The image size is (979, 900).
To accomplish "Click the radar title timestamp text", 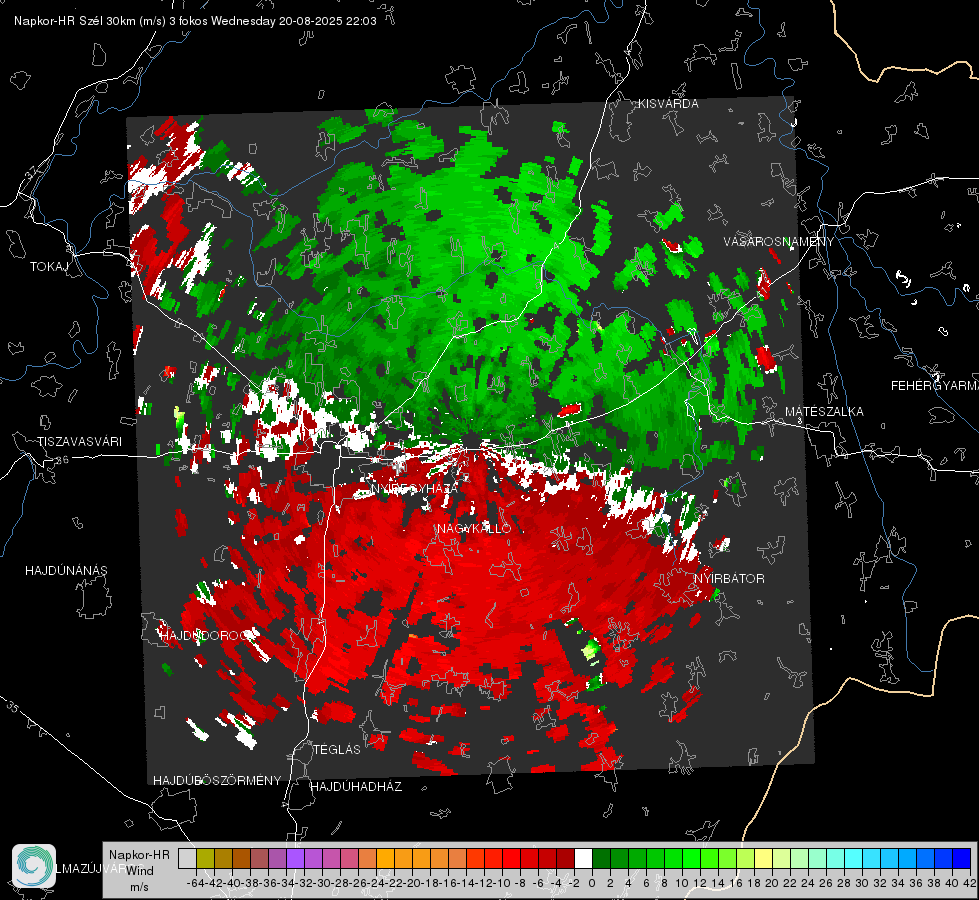I will point(195,21).
